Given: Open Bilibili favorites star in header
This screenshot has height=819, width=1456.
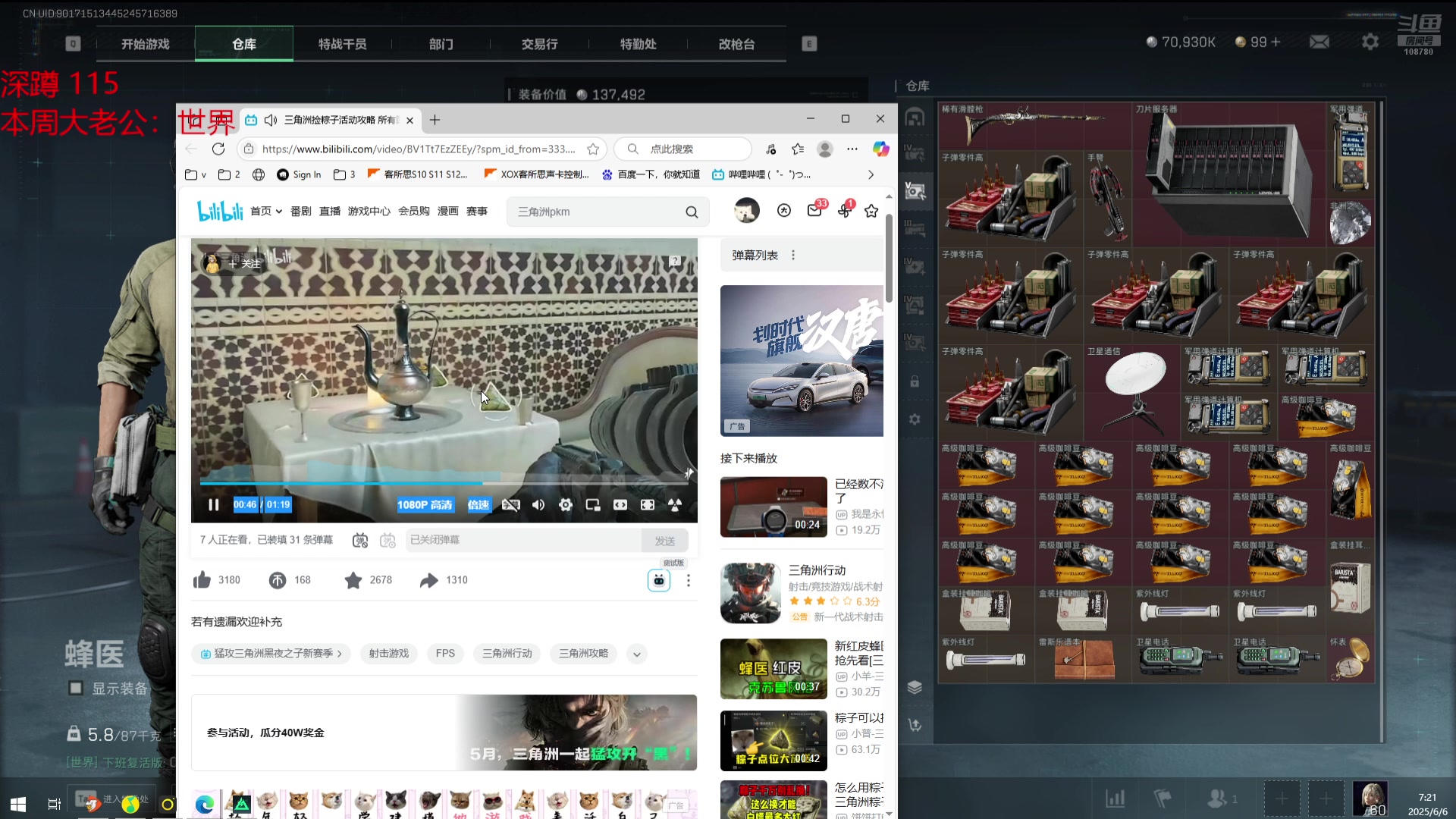Looking at the screenshot, I should pos(871,211).
